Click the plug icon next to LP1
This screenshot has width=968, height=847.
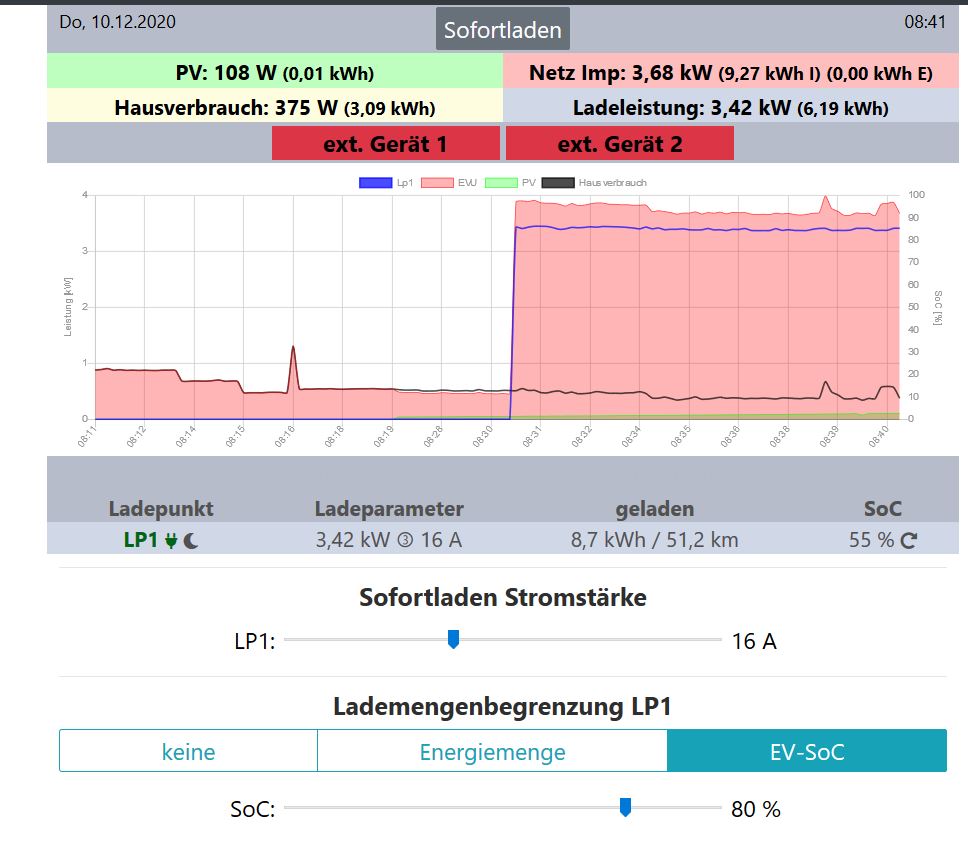tap(171, 541)
